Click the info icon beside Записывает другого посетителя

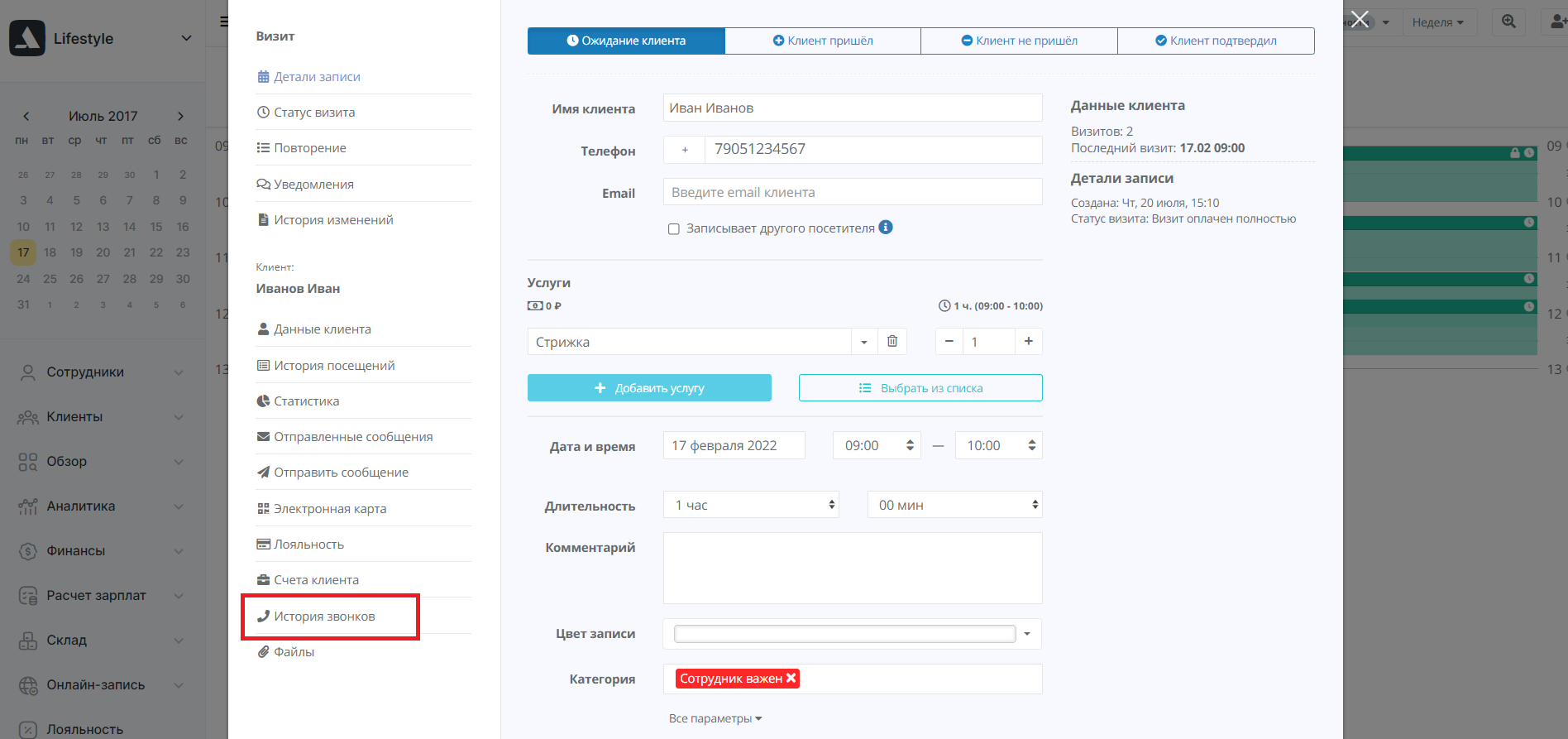point(886,228)
